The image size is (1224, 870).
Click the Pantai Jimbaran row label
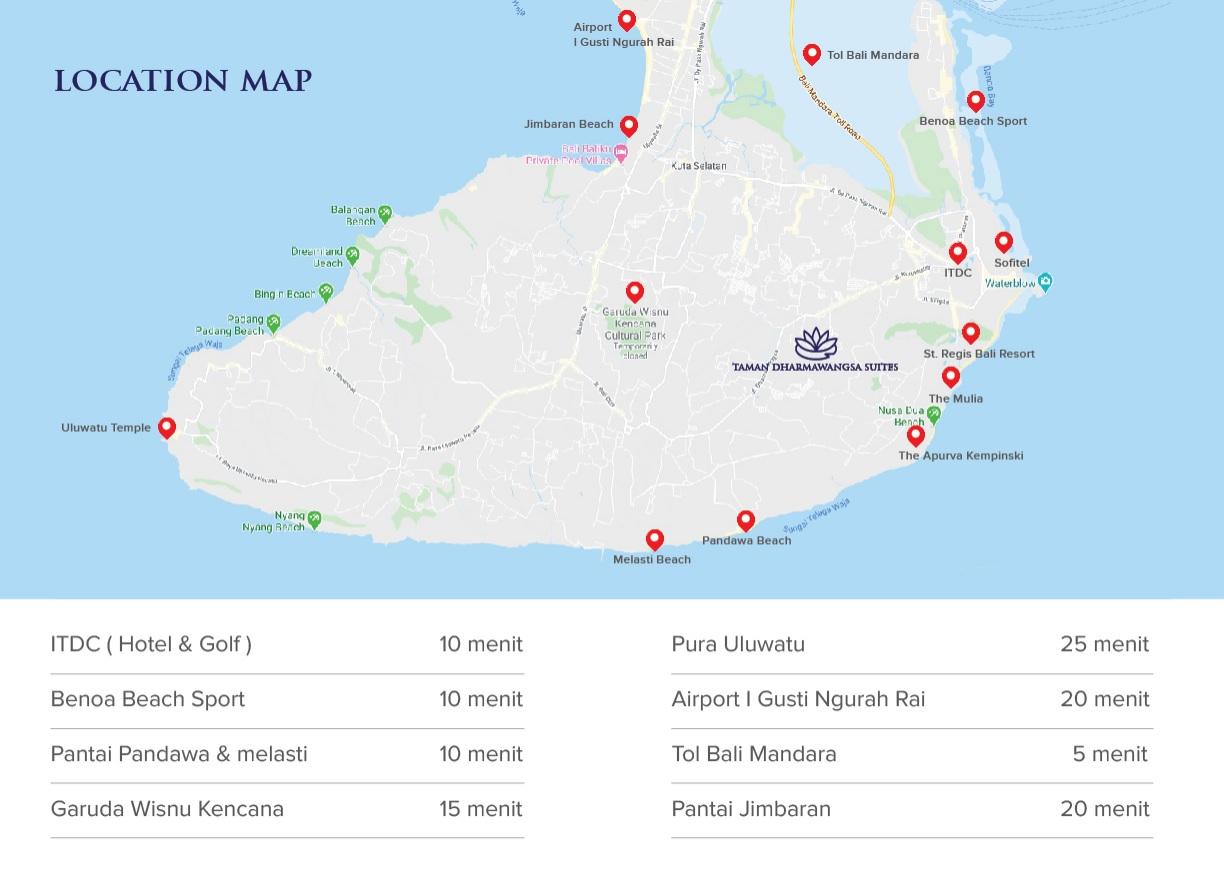[751, 809]
